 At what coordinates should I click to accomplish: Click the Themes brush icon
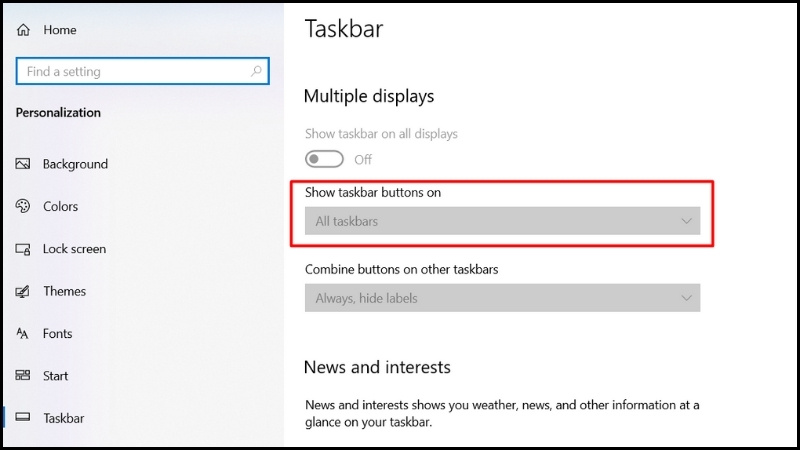(22, 291)
